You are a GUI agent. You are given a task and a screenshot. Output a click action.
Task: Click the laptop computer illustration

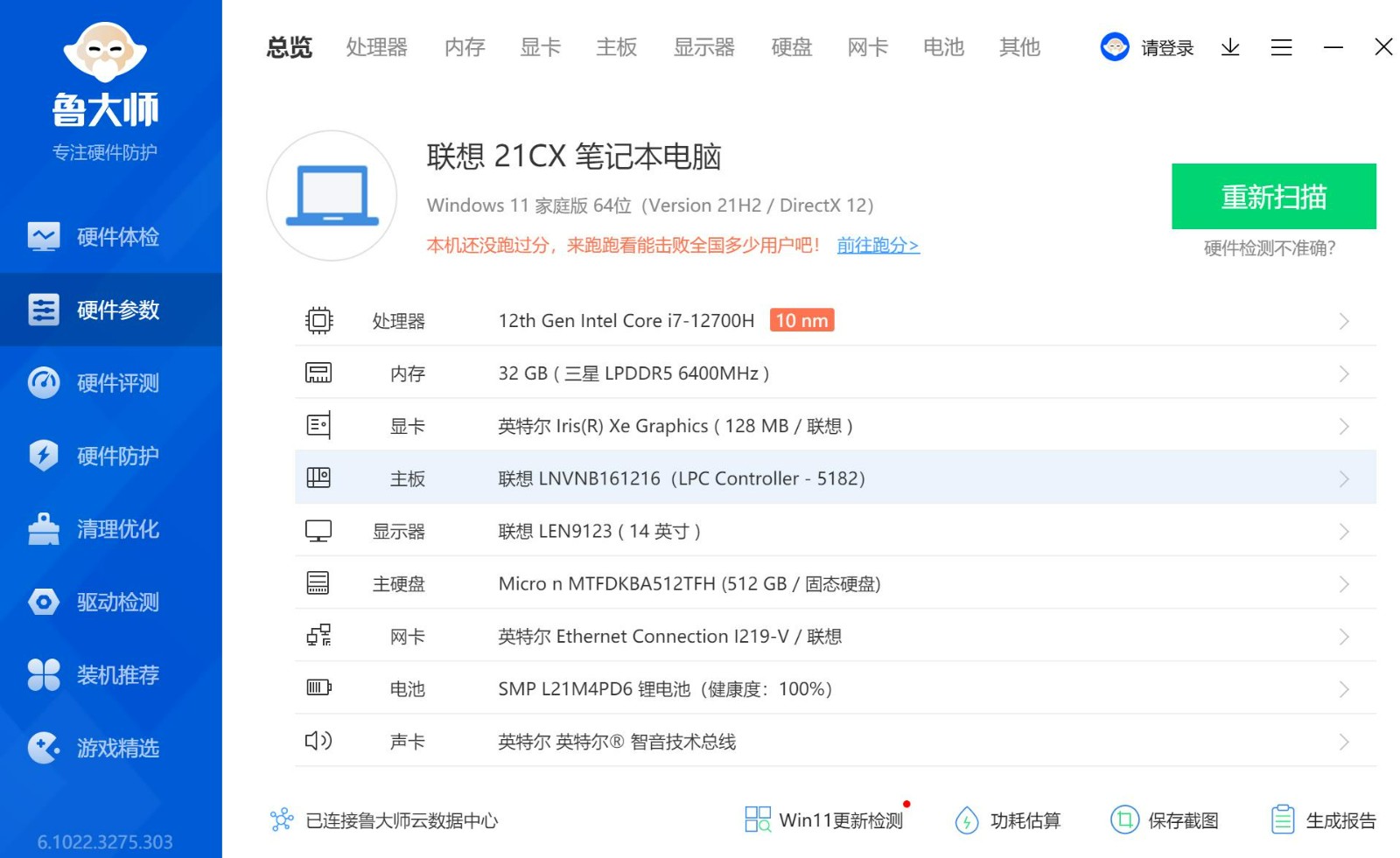pos(332,196)
